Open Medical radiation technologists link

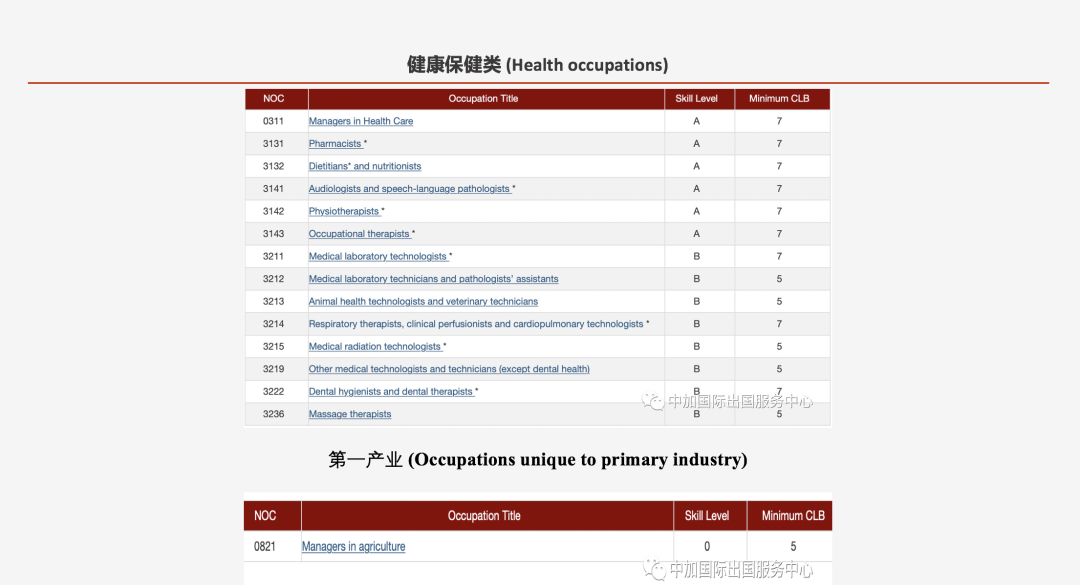pos(375,347)
